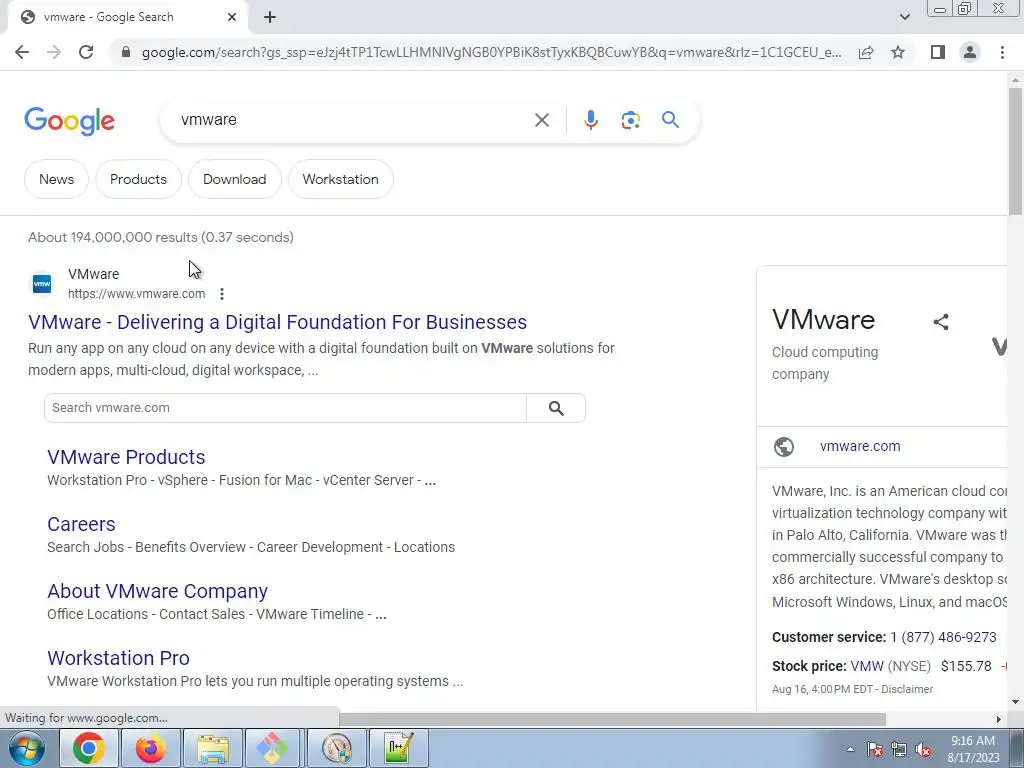Click the Search vmware.com input field

pos(285,408)
